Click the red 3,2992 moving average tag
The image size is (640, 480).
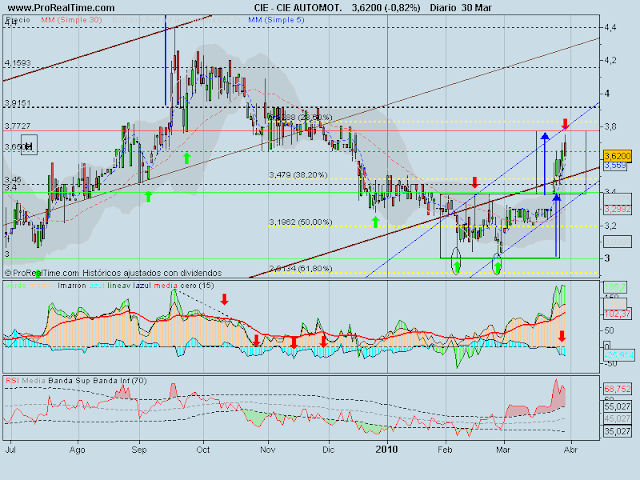coord(617,209)
